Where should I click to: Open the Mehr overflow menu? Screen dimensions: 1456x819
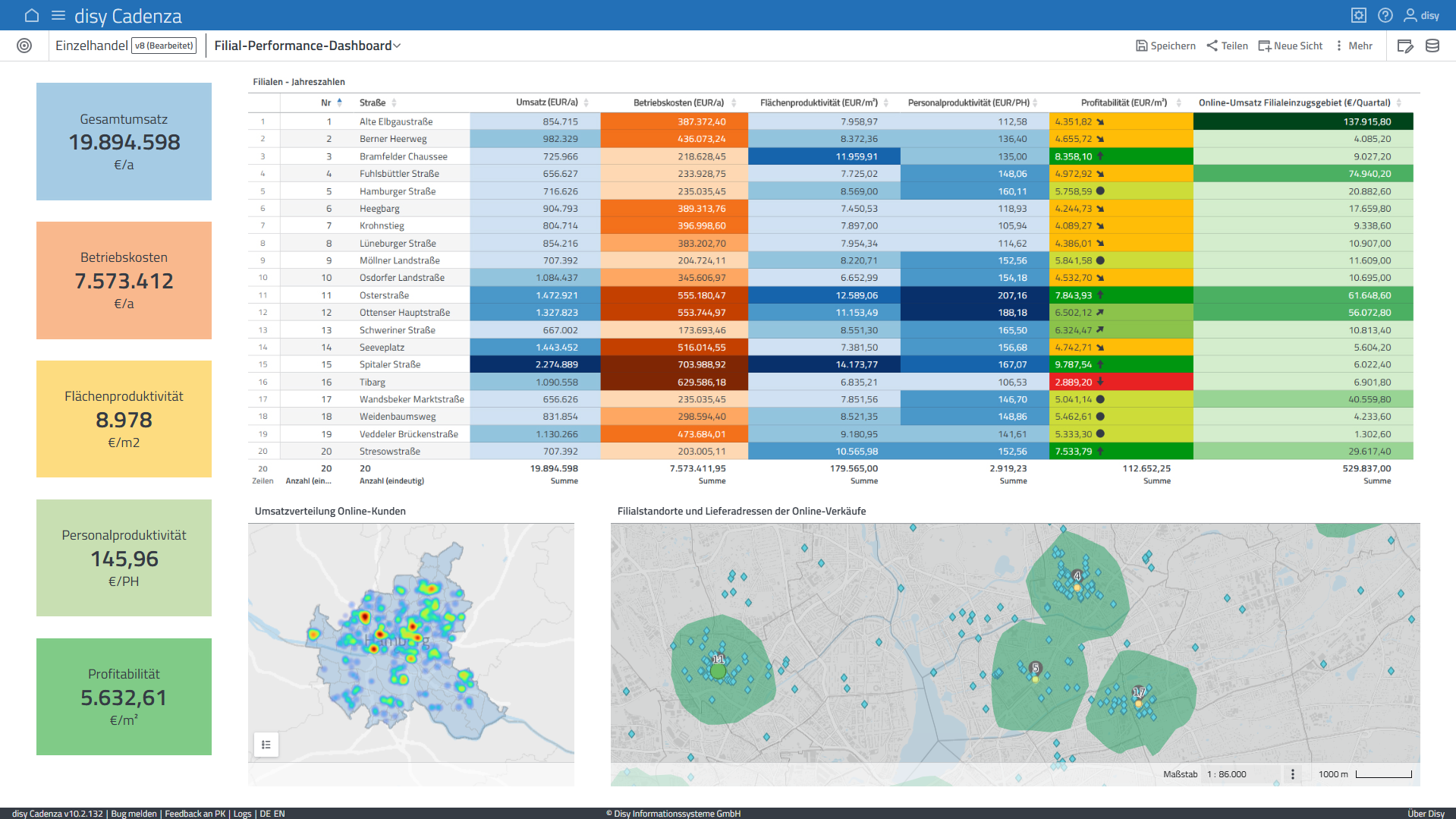(x=1354, y=46)
